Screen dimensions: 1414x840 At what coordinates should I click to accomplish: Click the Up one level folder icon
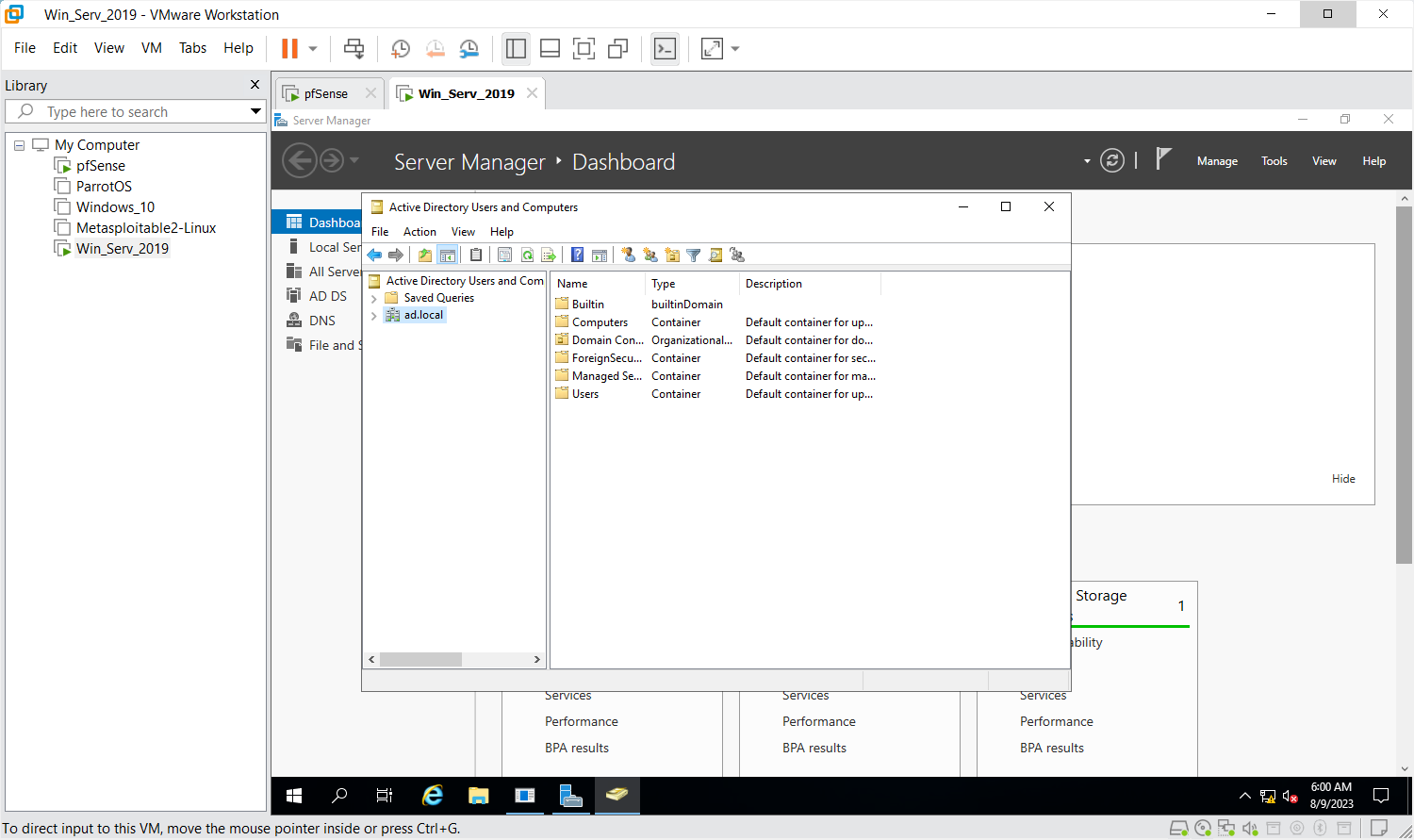(x=425, y=255)
